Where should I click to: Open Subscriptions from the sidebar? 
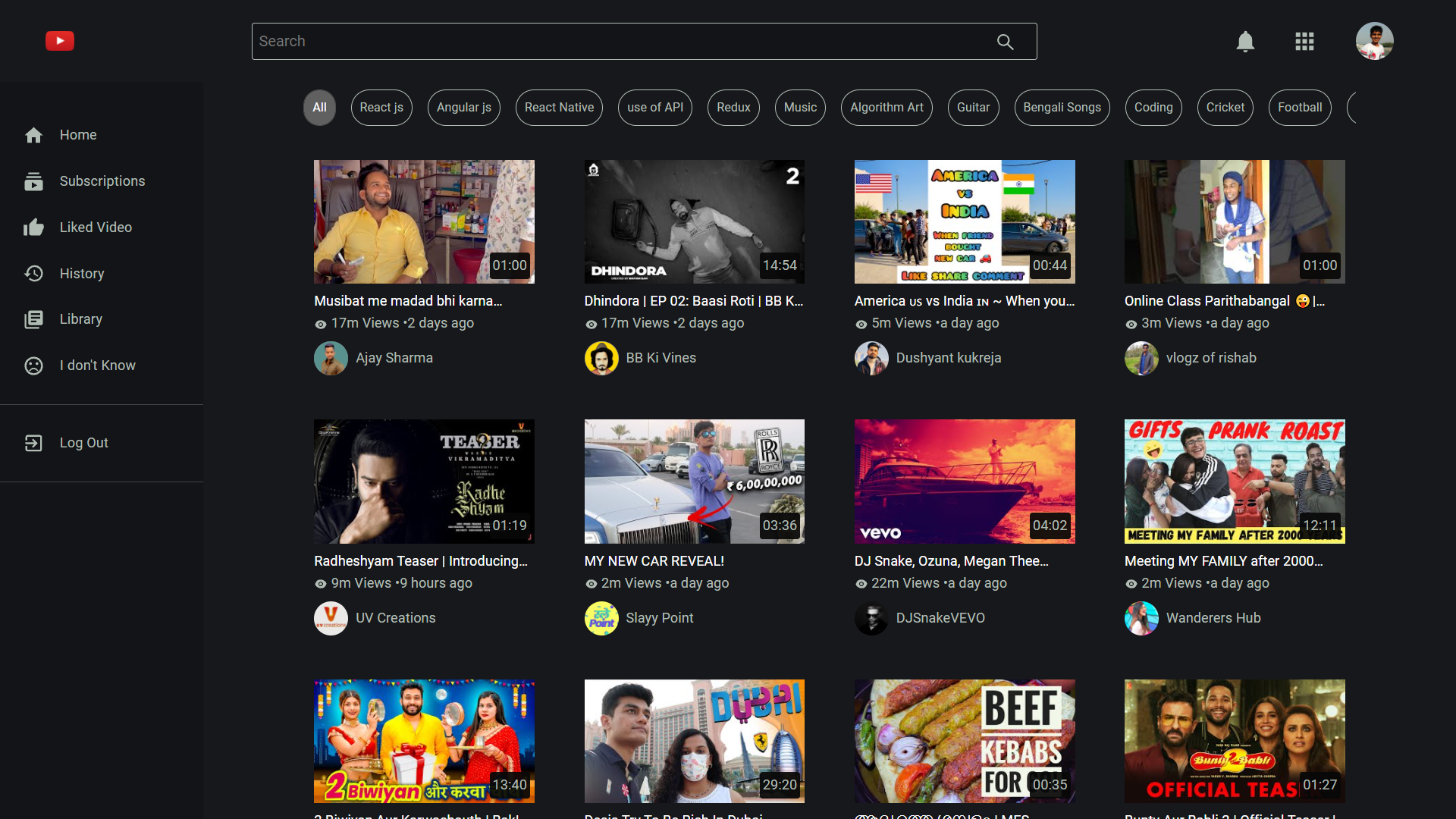(x=102, y=181)
